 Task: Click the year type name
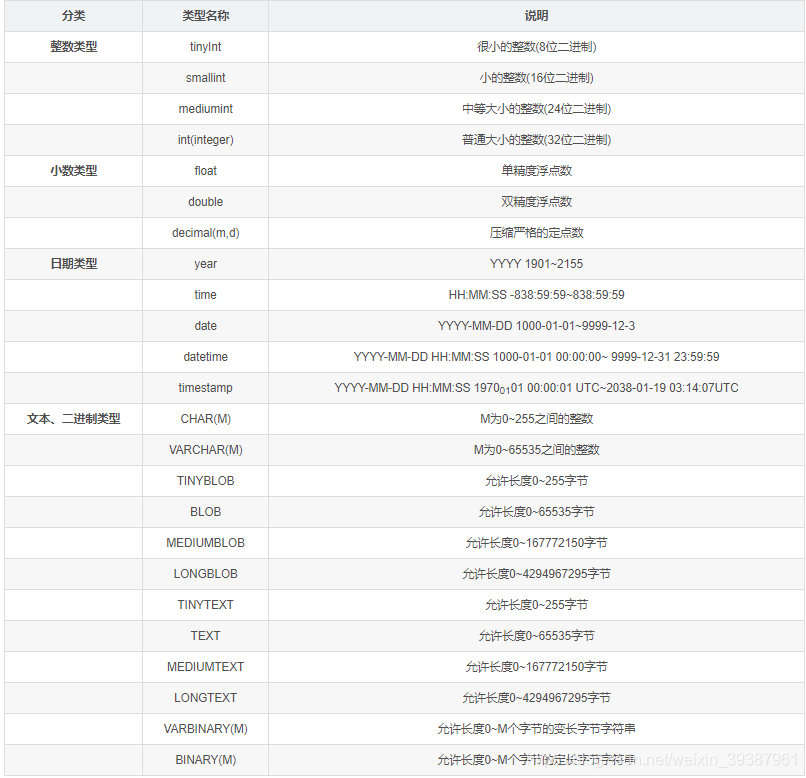206,264
